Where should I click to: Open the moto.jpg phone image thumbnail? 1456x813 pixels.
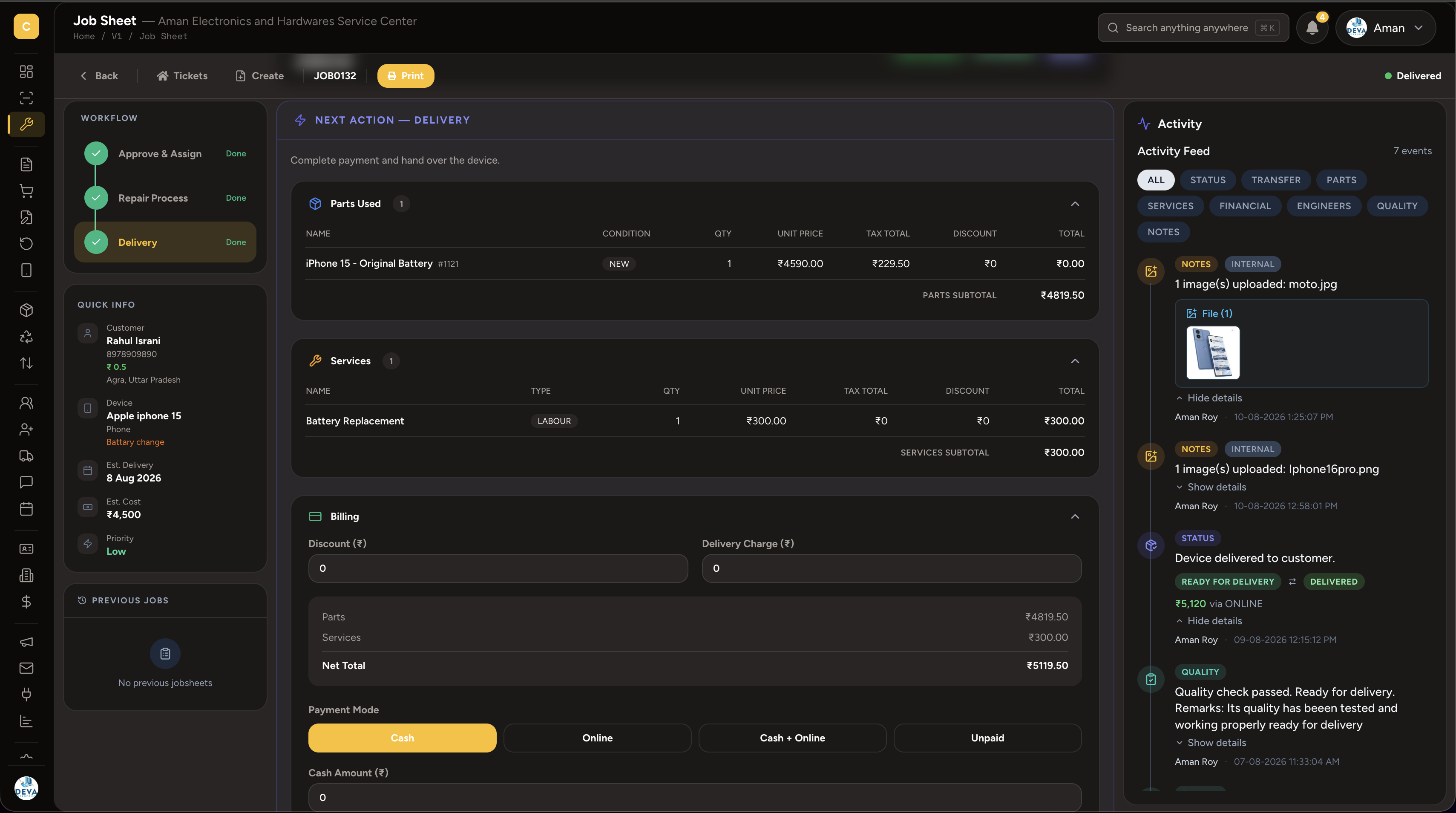[x=1212, y=353]
